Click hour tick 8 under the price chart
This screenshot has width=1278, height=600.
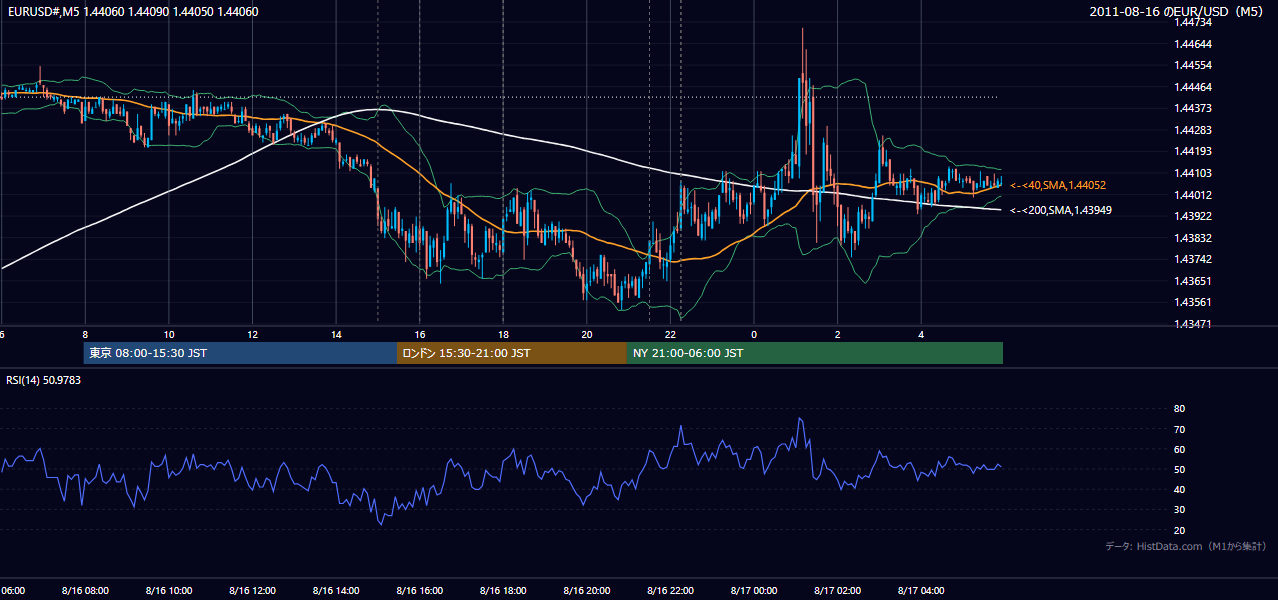tap(85, 334)
